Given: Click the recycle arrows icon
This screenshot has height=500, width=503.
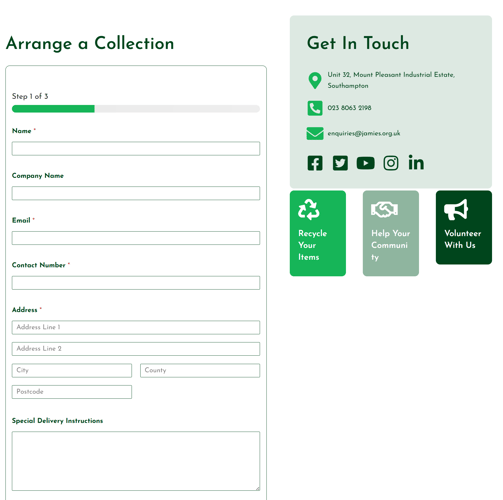Looking at the screenshot, I should [x=309, y=210].
